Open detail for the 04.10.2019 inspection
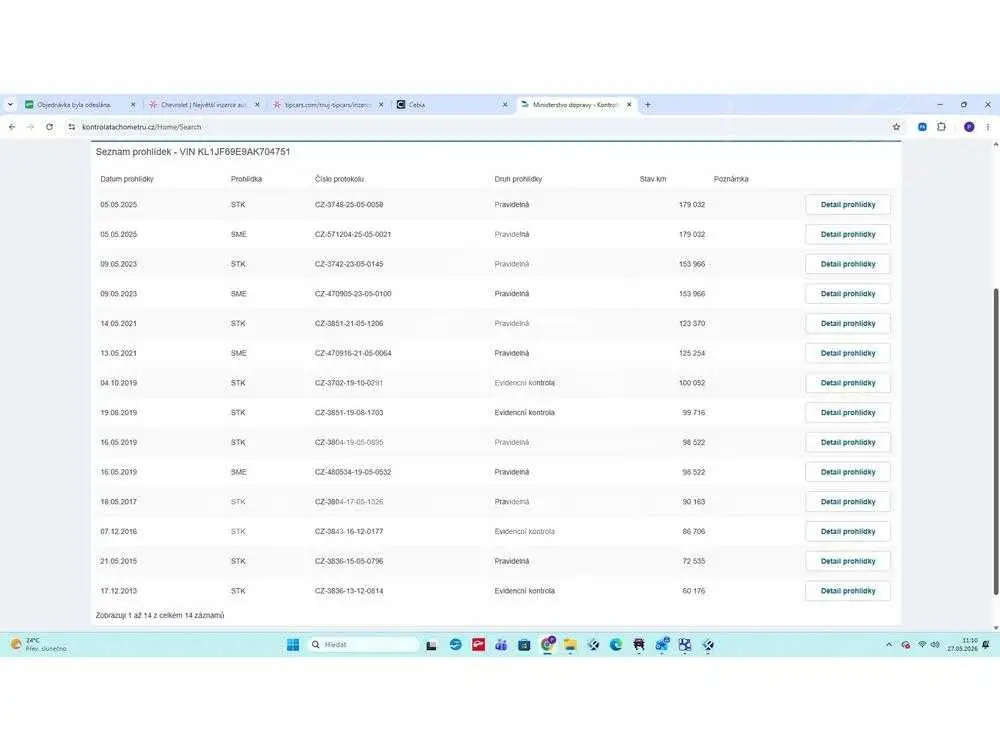This screenshot has height=750, width=1000. tap(848, 383)
